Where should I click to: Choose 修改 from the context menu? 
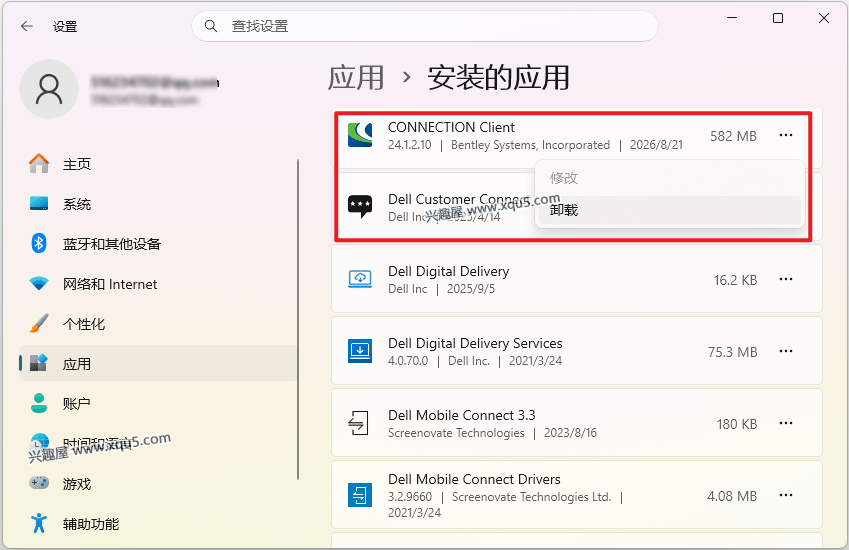[x=669, y=178]
